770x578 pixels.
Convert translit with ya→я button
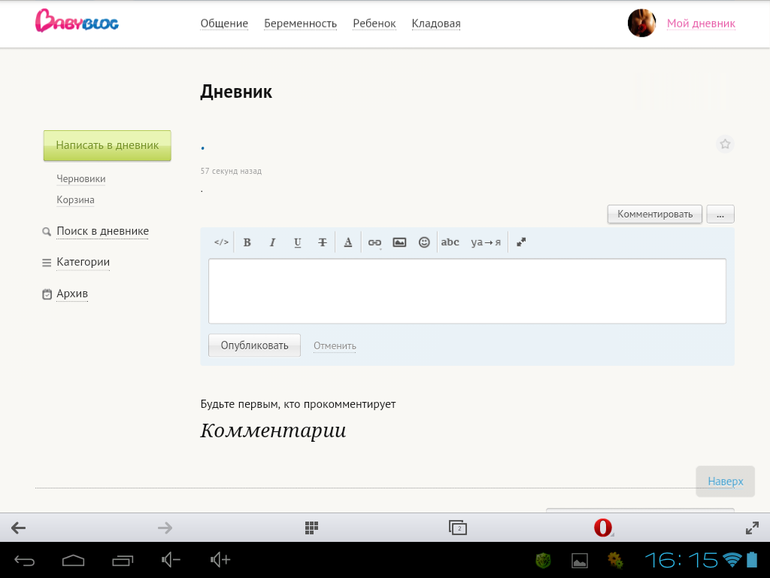coord(486,242)
